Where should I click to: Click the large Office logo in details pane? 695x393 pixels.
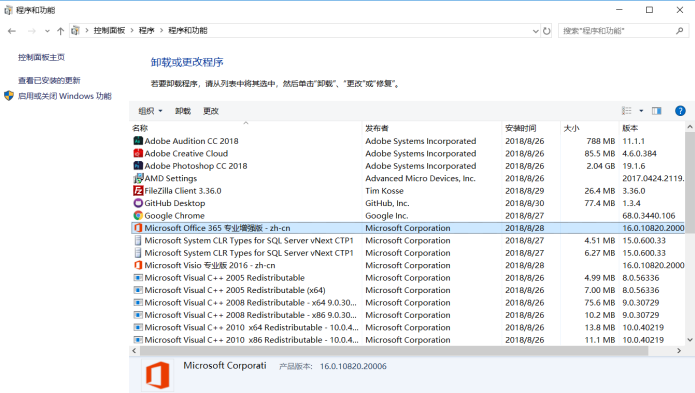point(158,375)
